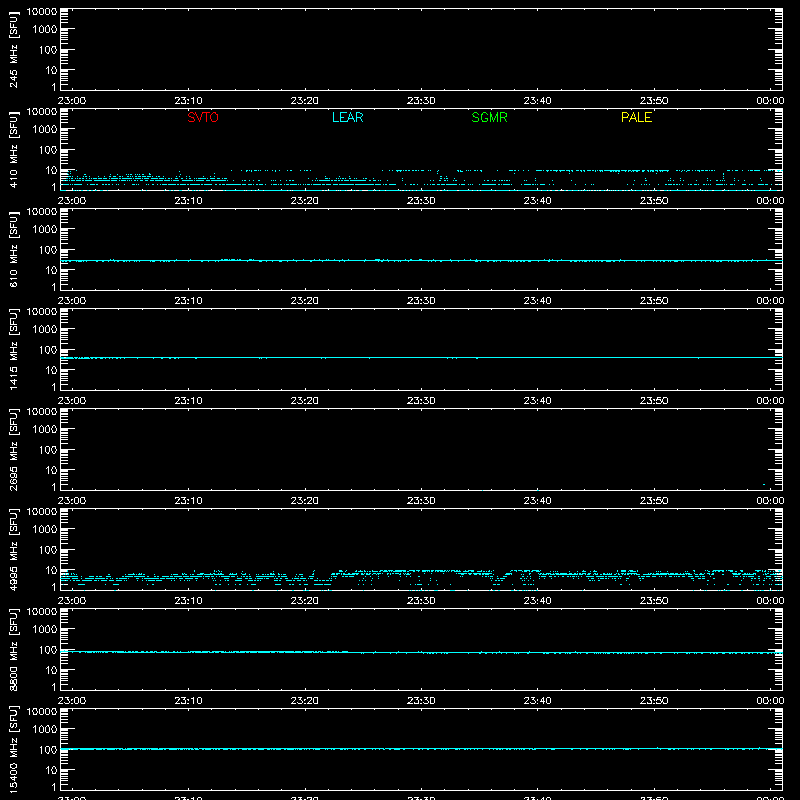Select the 245 MHz [SFU] axis title
Screen dimensions: 800x800
pyautogui.click(x=14, y=50)
